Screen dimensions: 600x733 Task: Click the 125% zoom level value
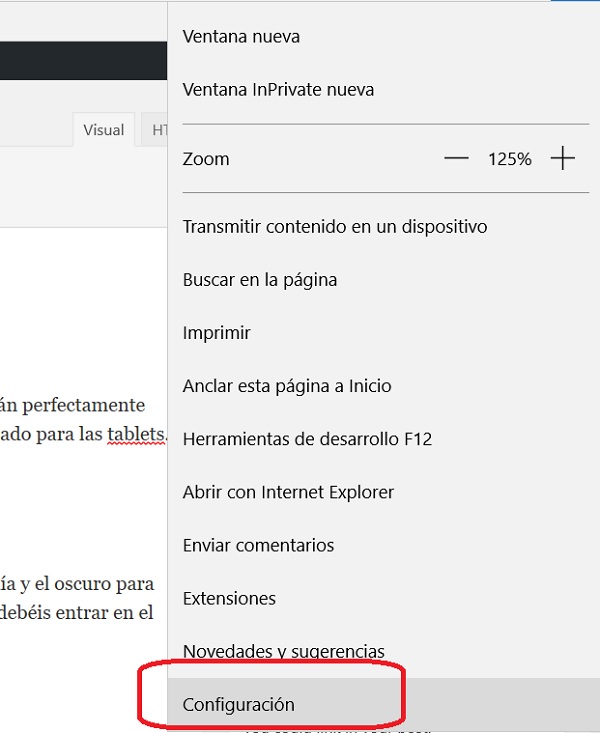pyautogui.click(x=509, y=159)
